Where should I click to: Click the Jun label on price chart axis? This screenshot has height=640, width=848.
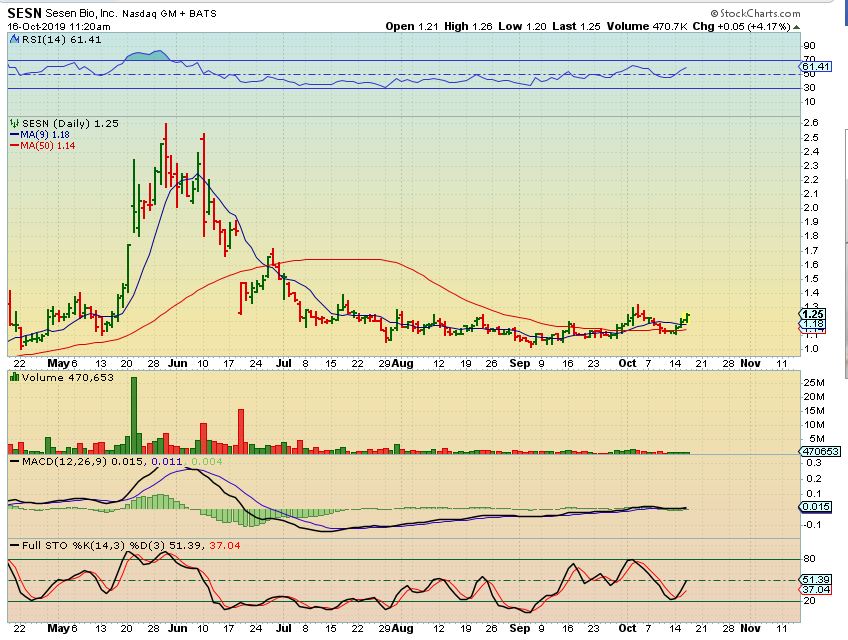[x=177, y=364]
